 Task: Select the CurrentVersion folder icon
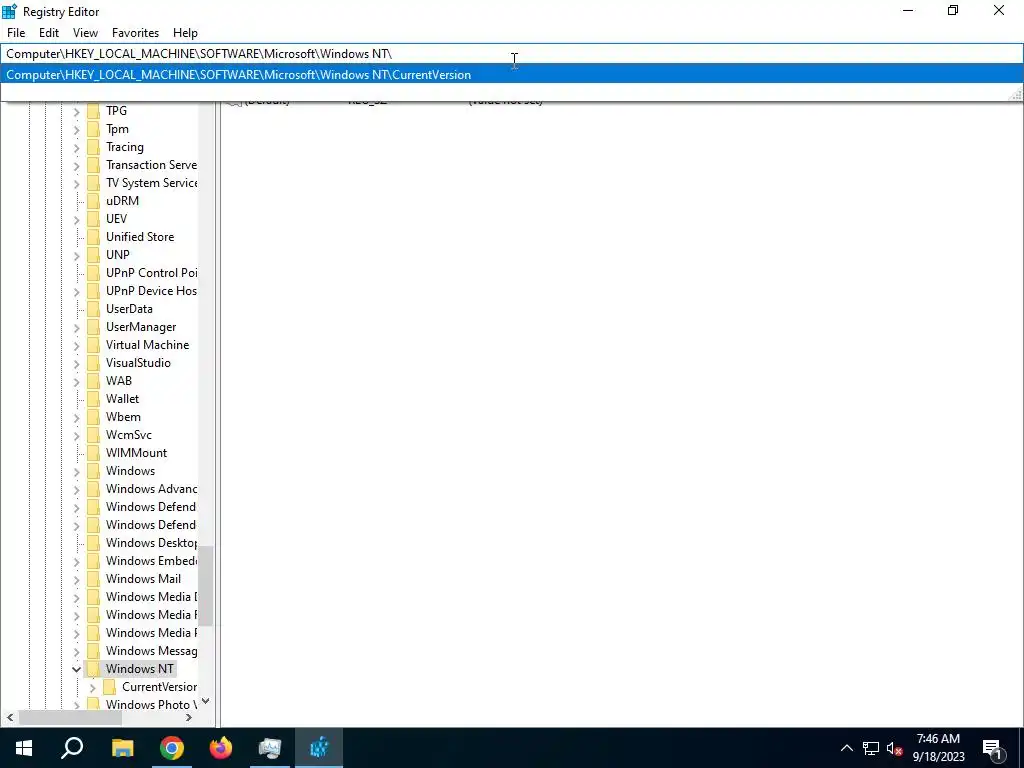tap(110, 686)
